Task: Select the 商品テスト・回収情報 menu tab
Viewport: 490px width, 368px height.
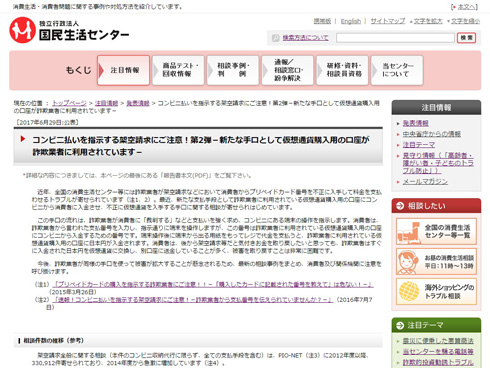Action: 178,70
